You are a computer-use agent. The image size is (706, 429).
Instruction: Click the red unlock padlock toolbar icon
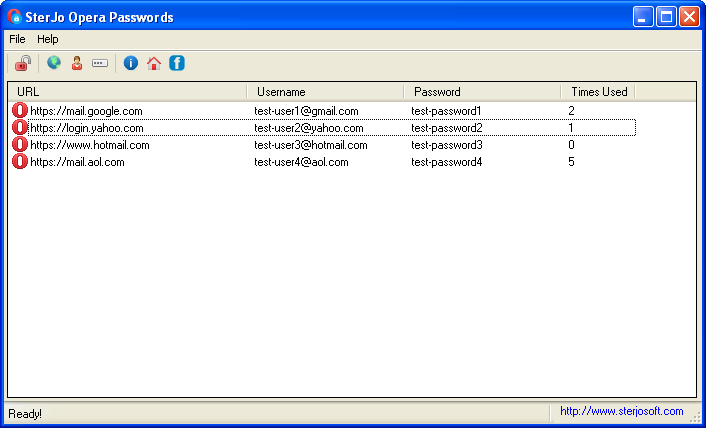pyautogui.click(x=22, y=63)
